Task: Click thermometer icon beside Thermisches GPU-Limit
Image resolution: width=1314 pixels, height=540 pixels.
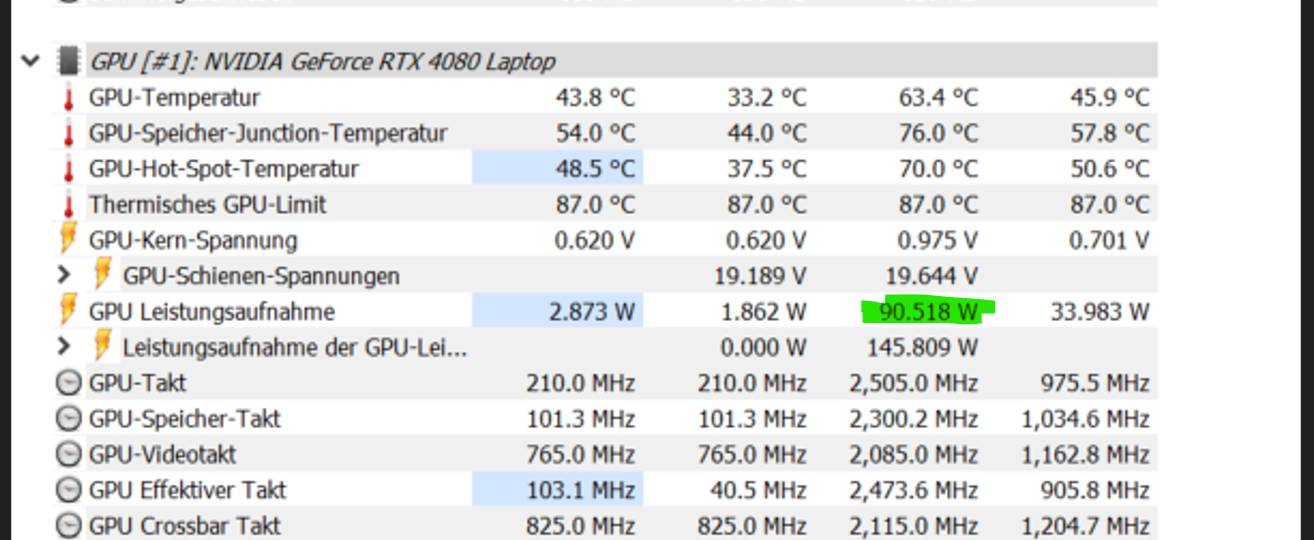Action: pos(68,205)
